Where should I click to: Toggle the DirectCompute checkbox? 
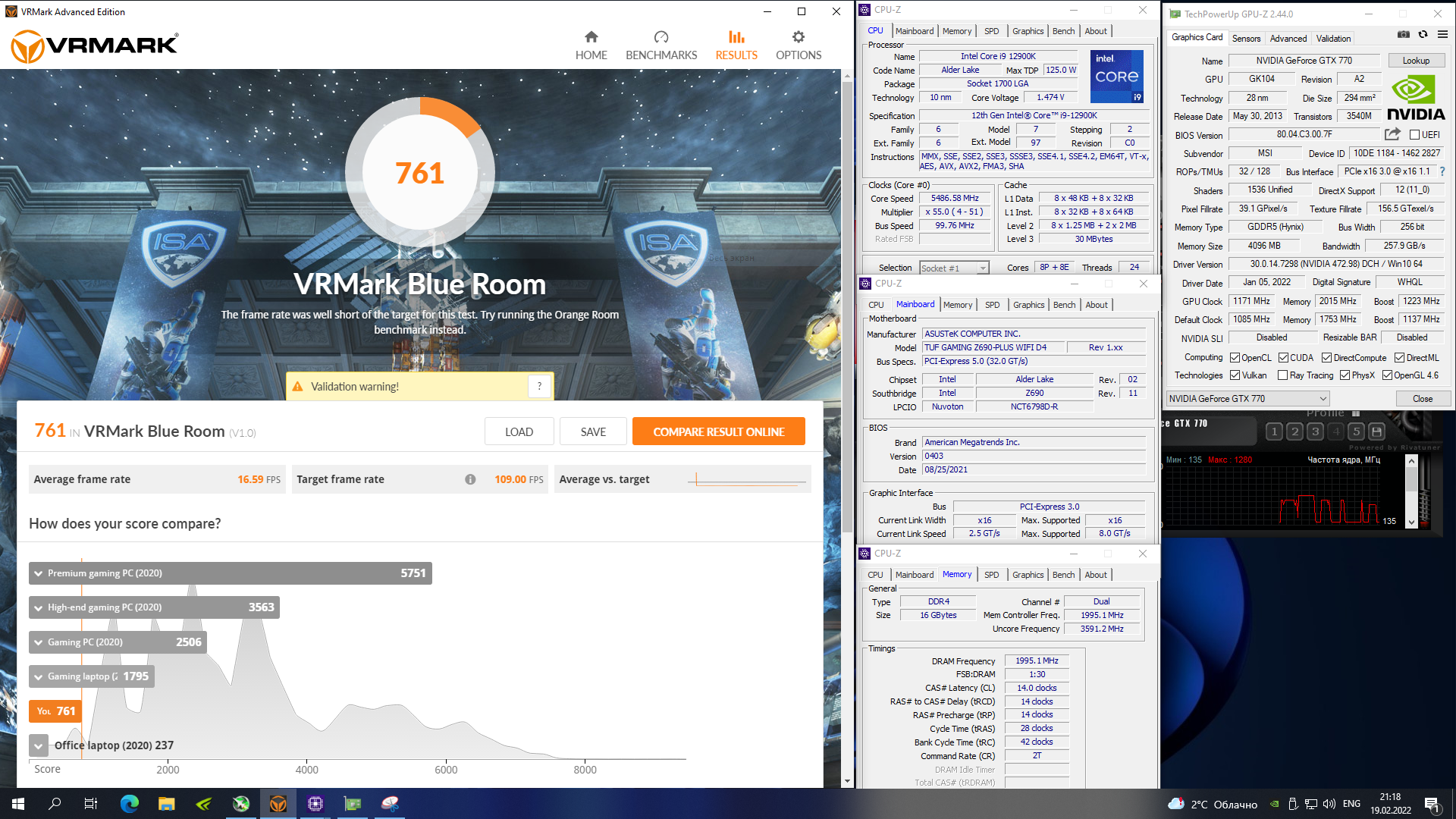coord(1326,358)
